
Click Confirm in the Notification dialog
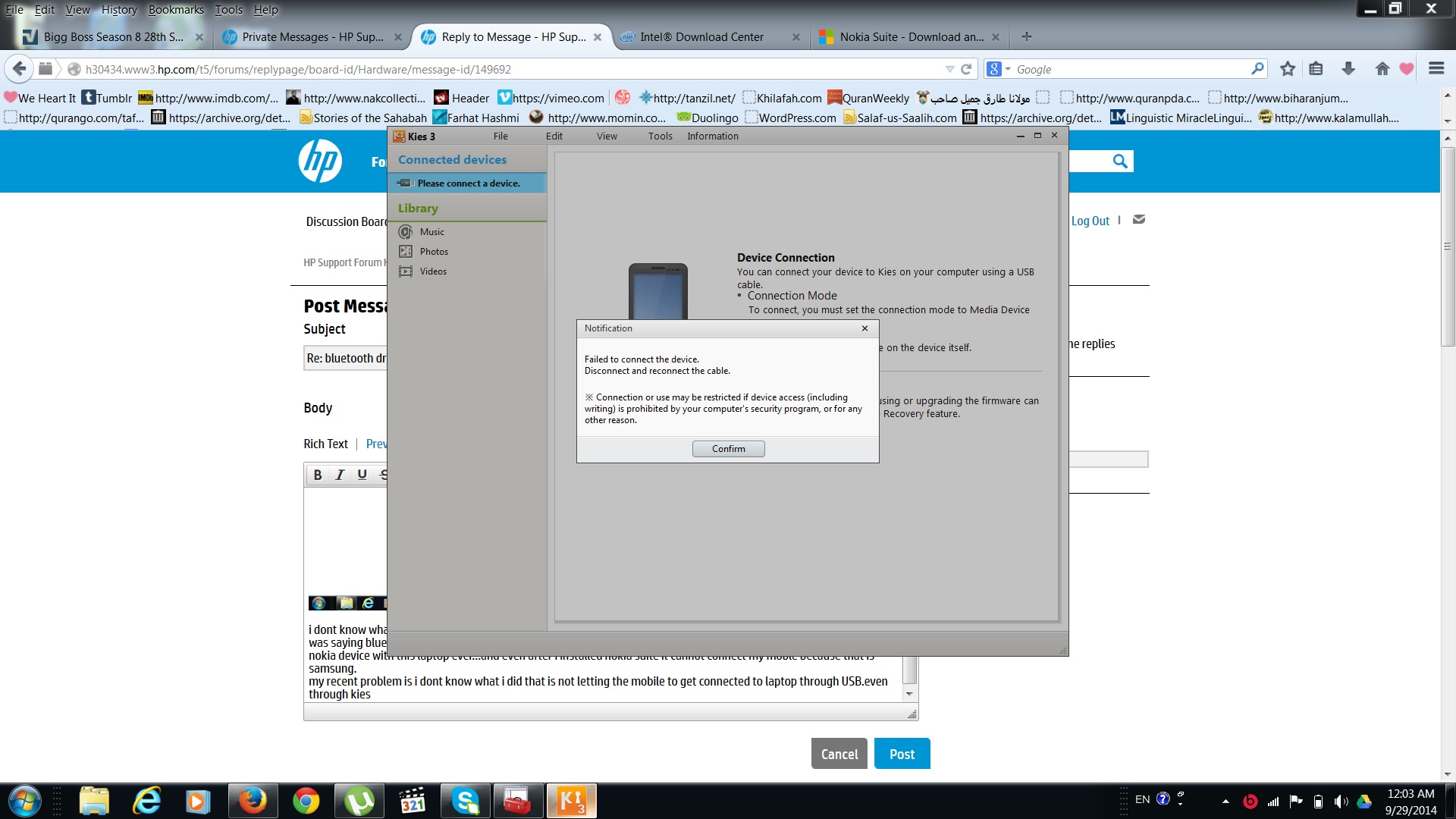[x=728, y=449]
